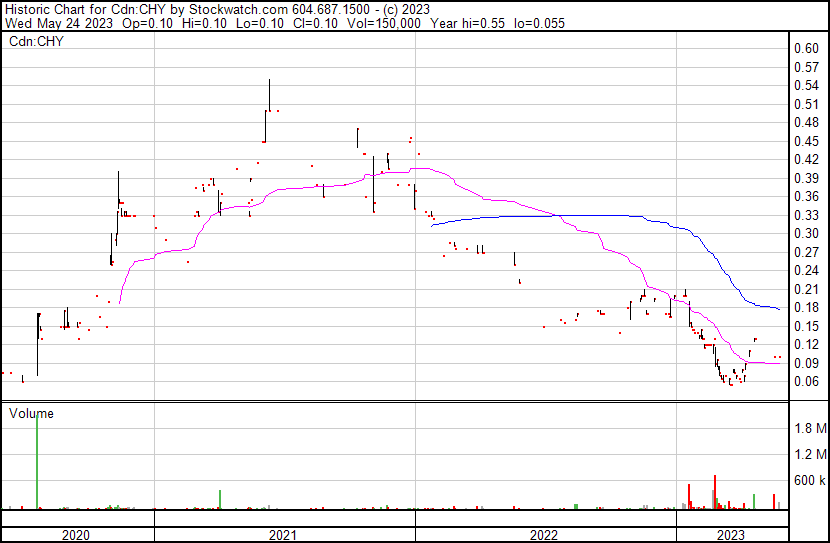
Task: Select the 2022 year label on timeline
Action: [544, 535]
